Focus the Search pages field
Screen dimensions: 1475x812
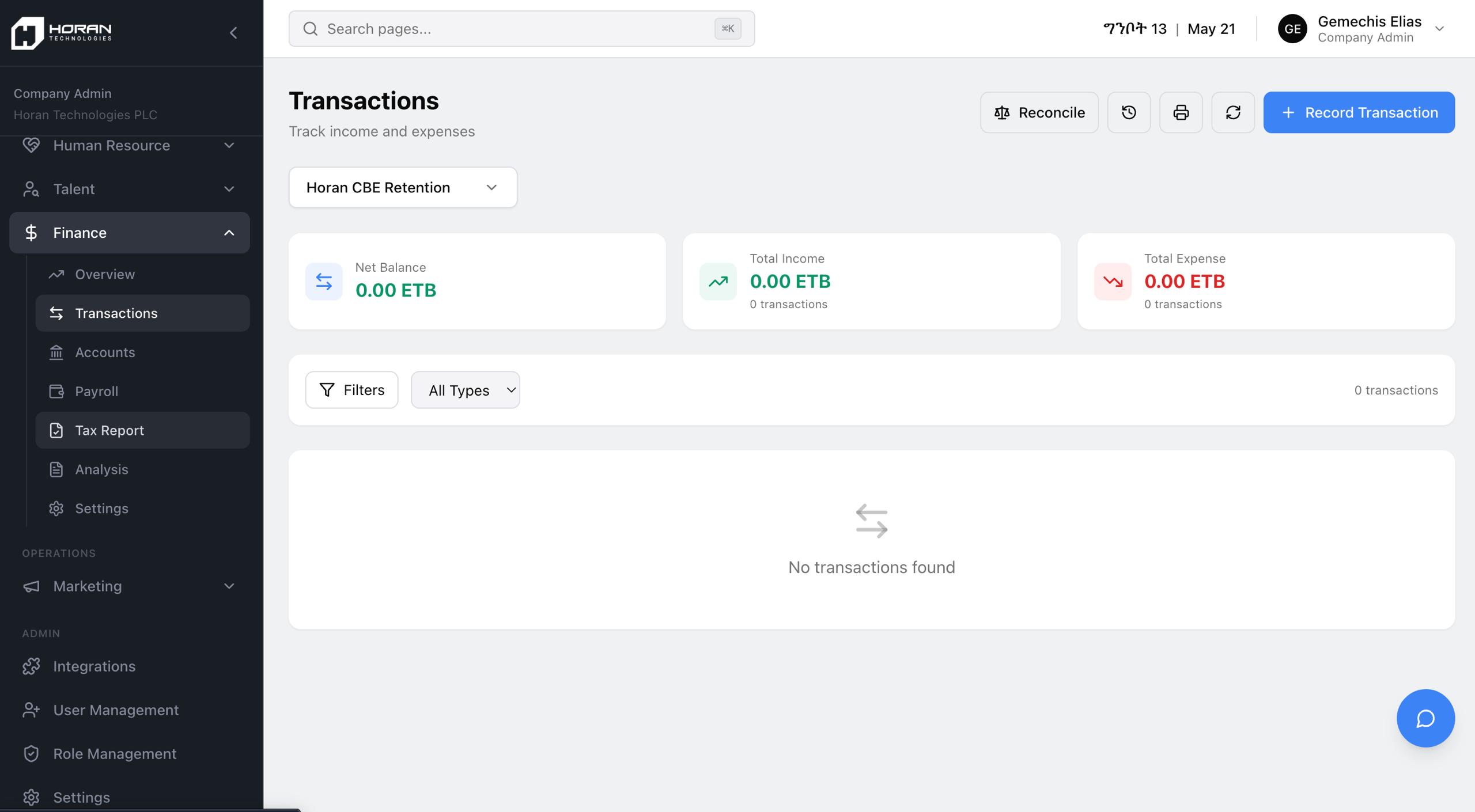[x=521, y=29]
